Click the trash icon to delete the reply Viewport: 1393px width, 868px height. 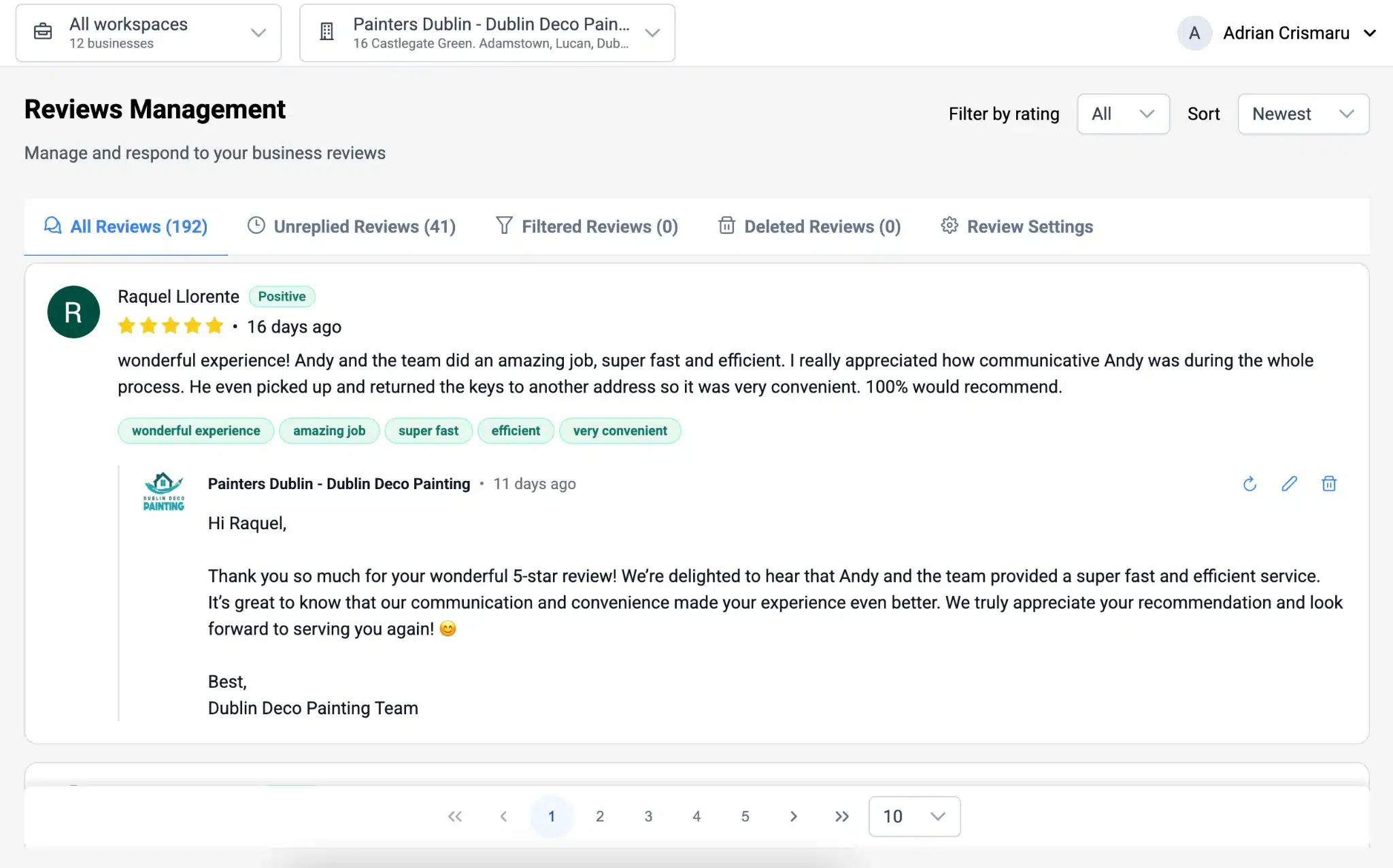pos(1329,484)
